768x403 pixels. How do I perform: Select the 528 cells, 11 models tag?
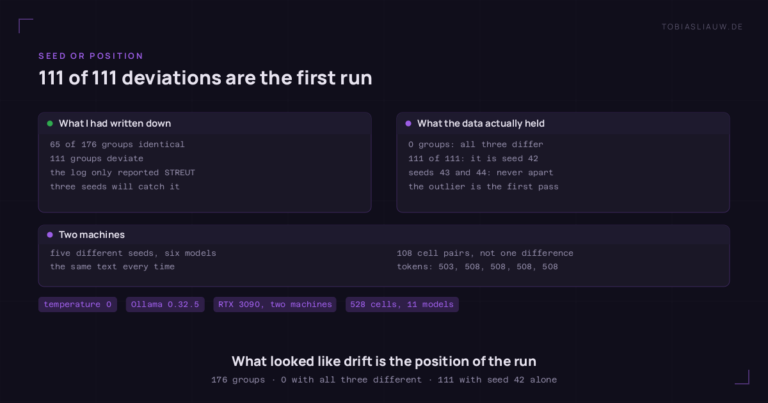[402, 304]
